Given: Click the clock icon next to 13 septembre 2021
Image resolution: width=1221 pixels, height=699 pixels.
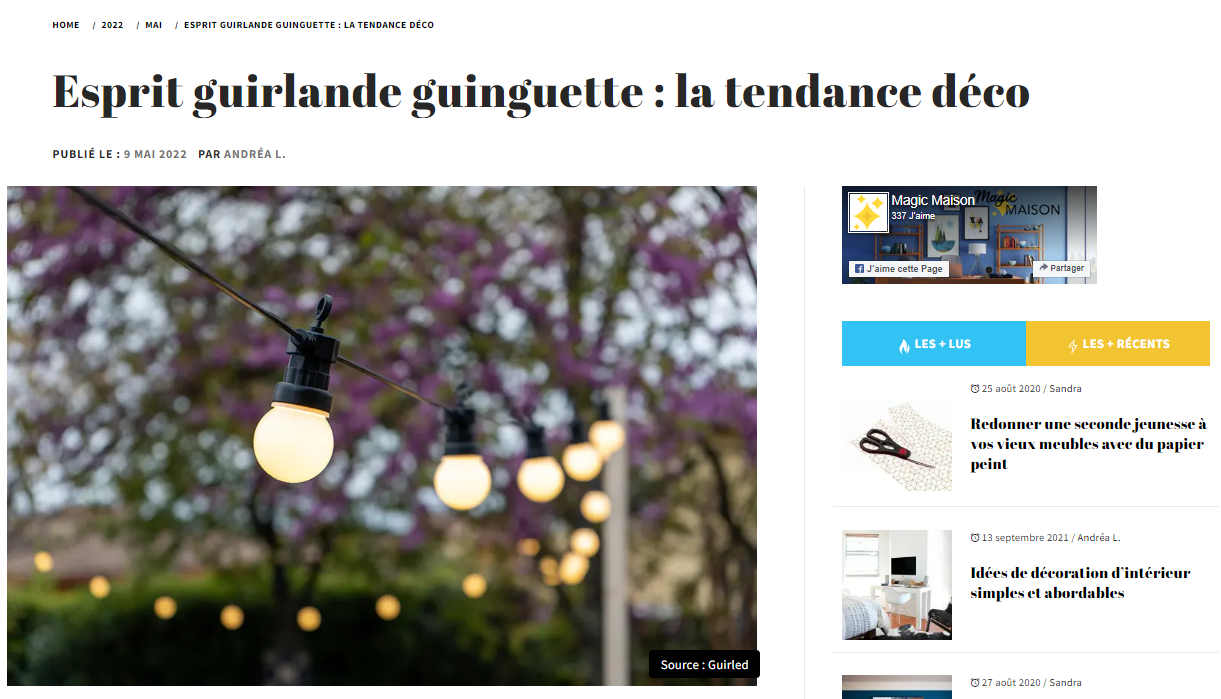Looking at the screenshot, I should point(975,538).
